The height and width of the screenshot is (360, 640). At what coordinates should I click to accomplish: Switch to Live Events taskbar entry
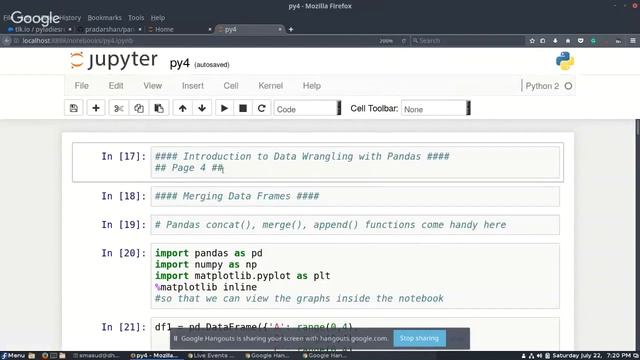click(x=211, y=356)
